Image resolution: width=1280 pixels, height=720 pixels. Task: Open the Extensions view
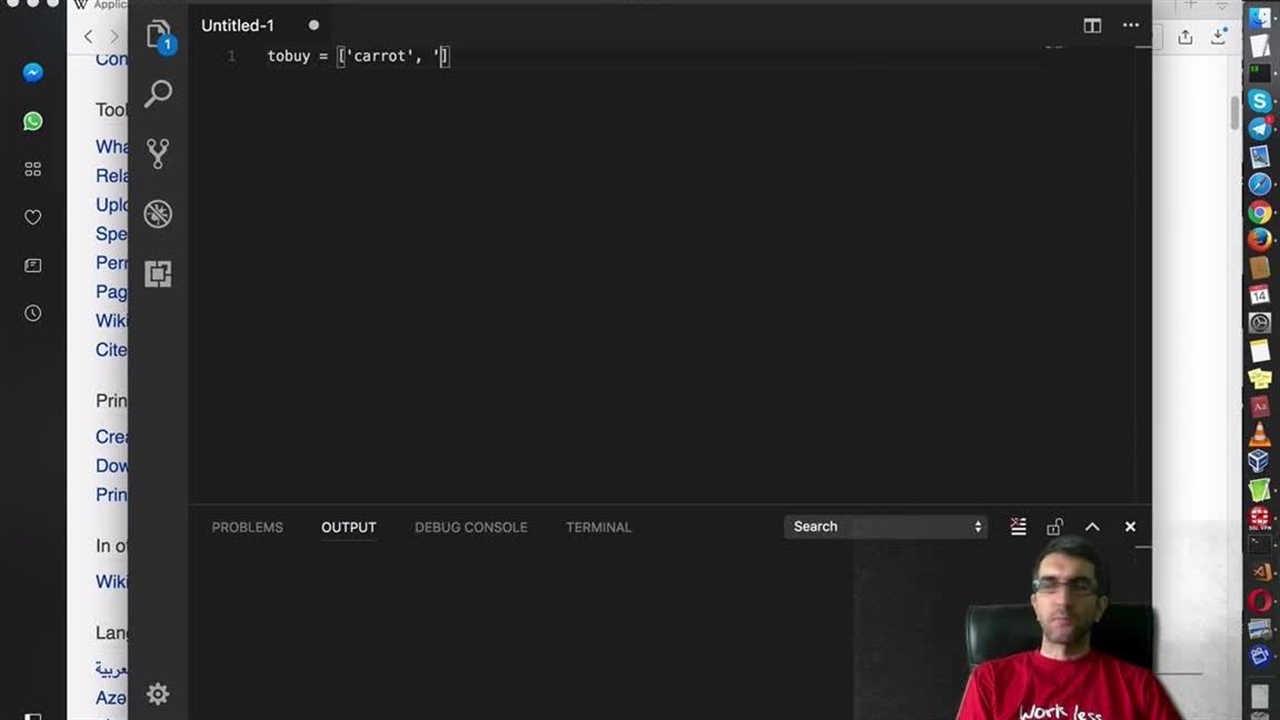pyautogui.click(x=158, y=274)
